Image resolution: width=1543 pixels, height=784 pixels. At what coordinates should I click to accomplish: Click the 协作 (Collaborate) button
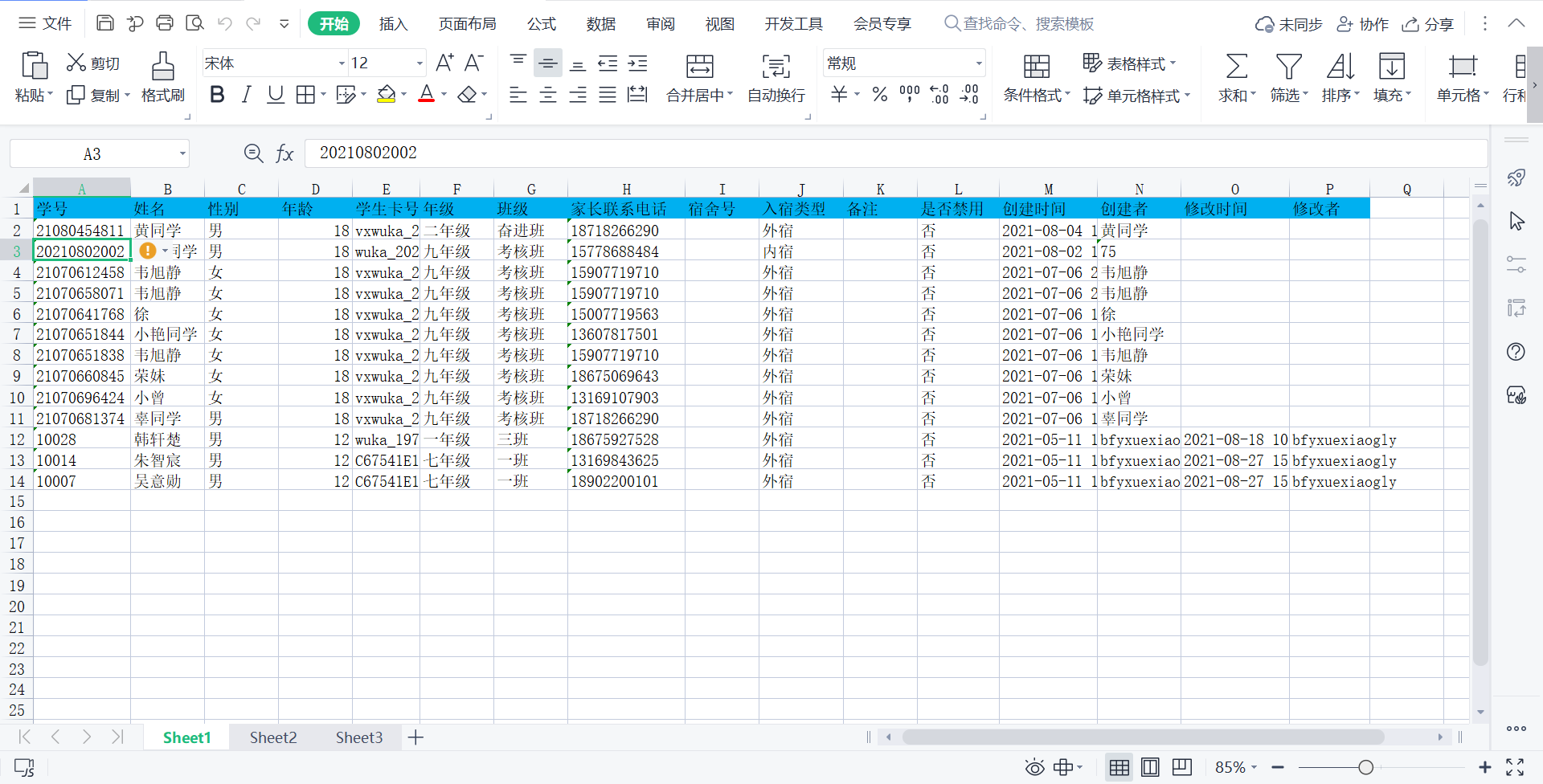click(1363, 24)
